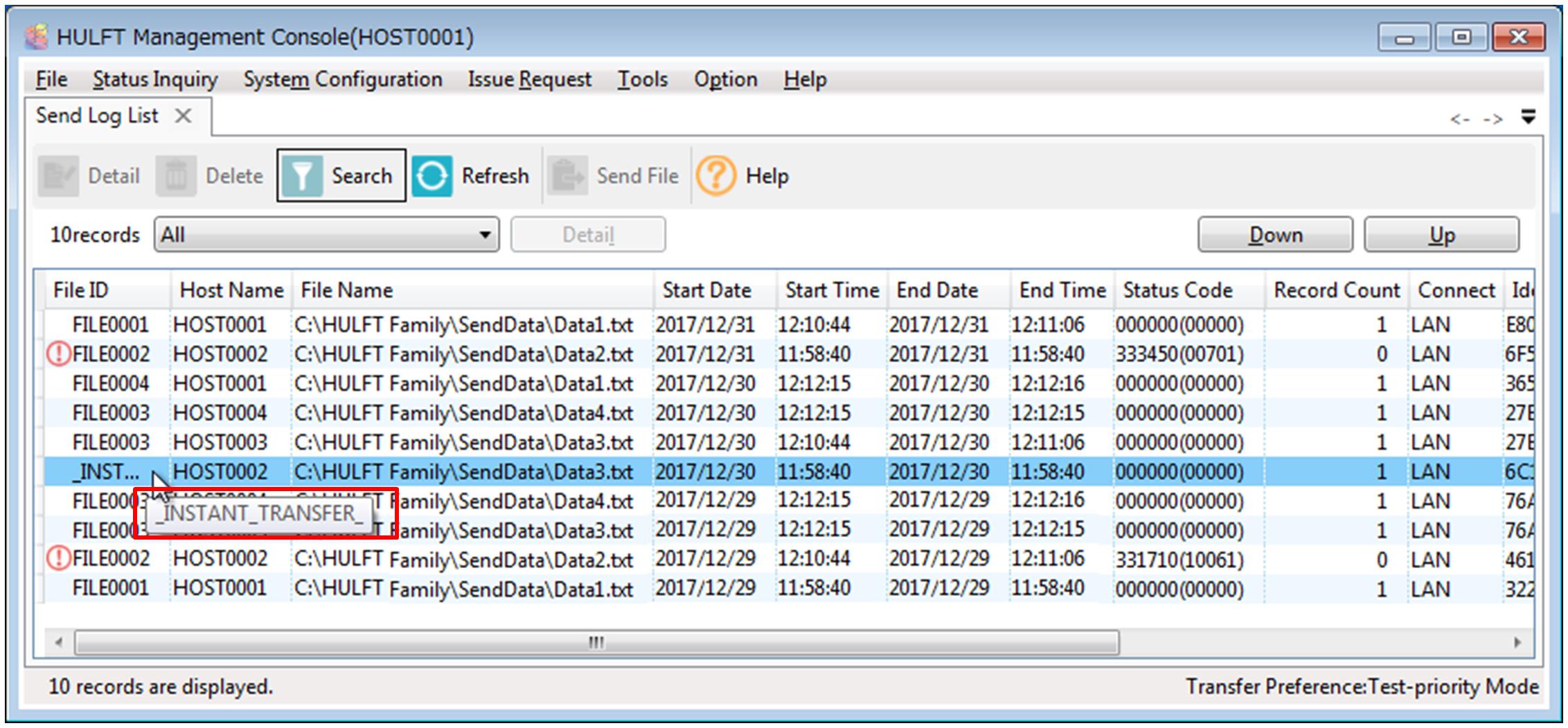Screen dimensions: 1568x728
Task: Click HOST0002 in the highlighted row
Action: pyautogui.click(x=220, y=472)
